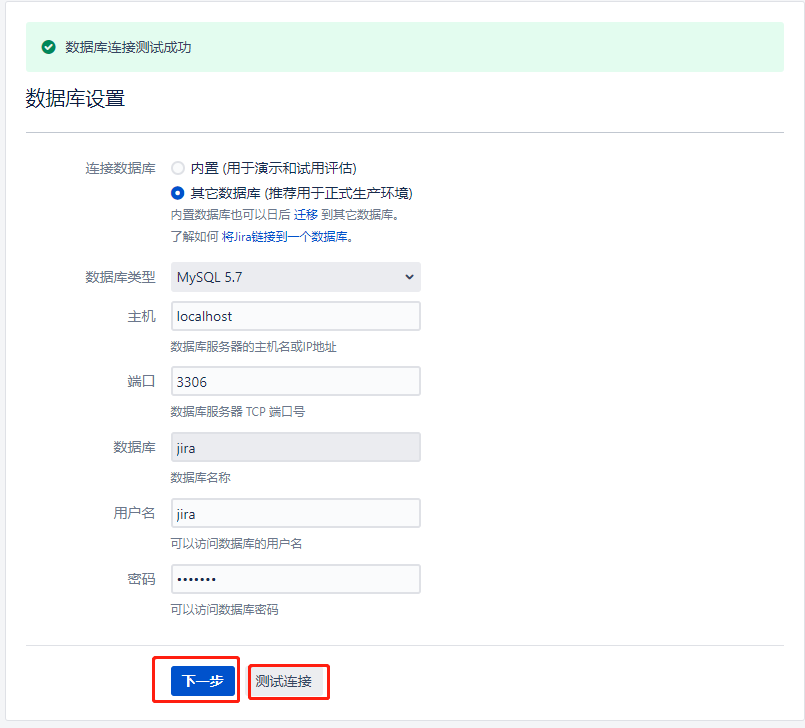Screen dimensions: 805x728
Task: Click the 数据库名称 hint text
Action: [200, 478]
